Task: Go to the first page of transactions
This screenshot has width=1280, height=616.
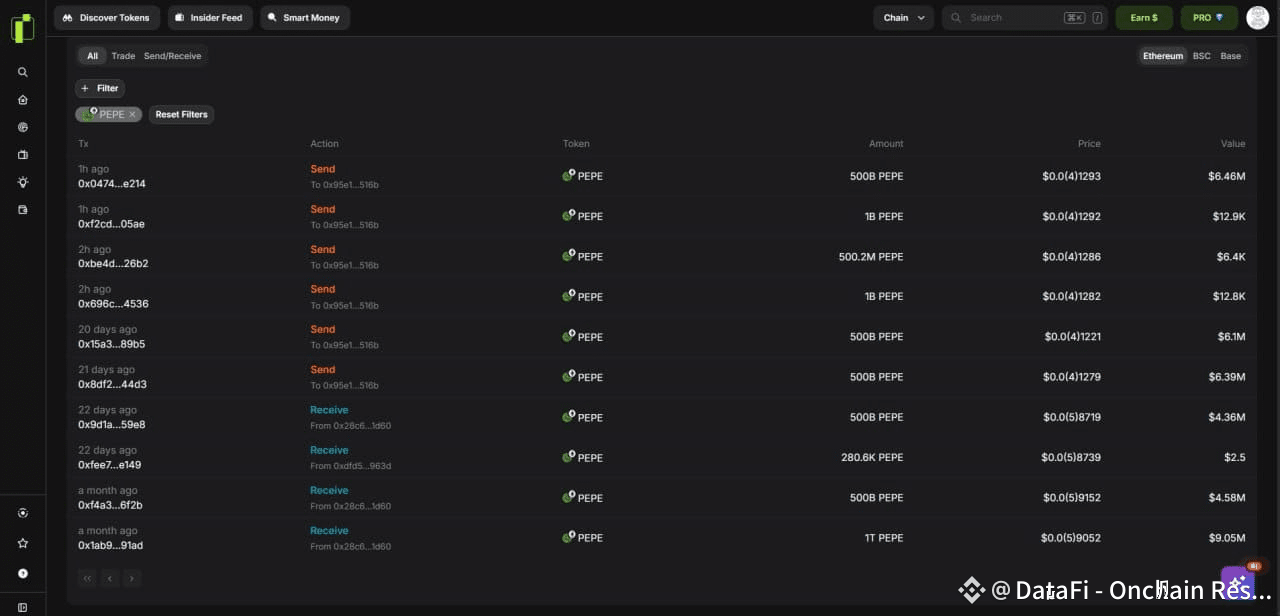Action: pyautogui.click(x=87, y=578)
